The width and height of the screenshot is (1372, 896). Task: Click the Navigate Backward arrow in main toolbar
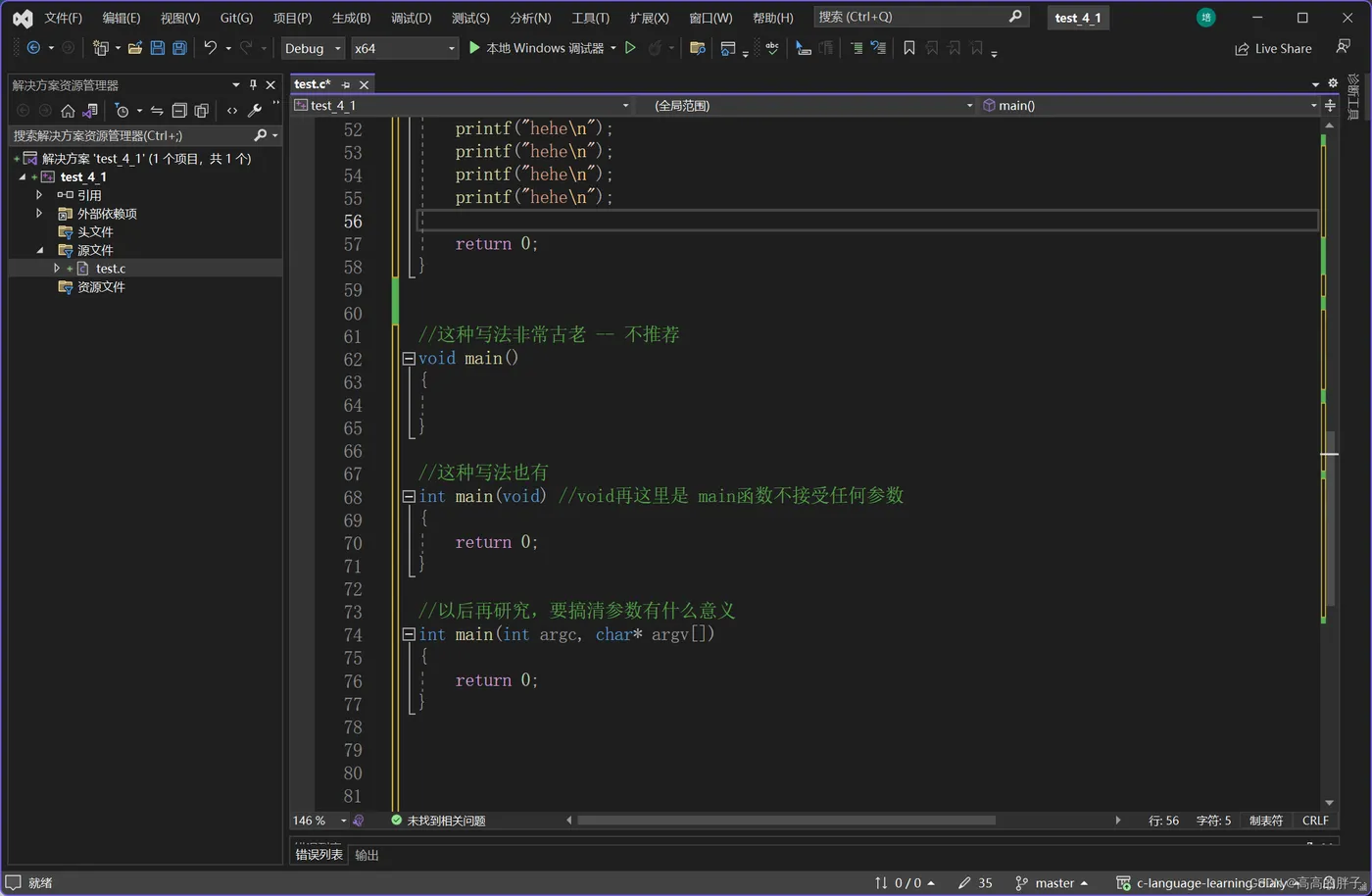(33, 48)
